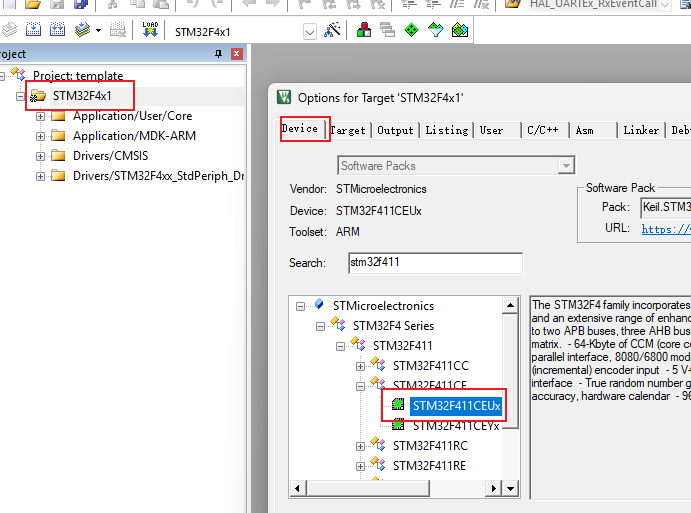
Task: Click Manage Multi-Project Workspace icon
Action: [x=387, y=30]
